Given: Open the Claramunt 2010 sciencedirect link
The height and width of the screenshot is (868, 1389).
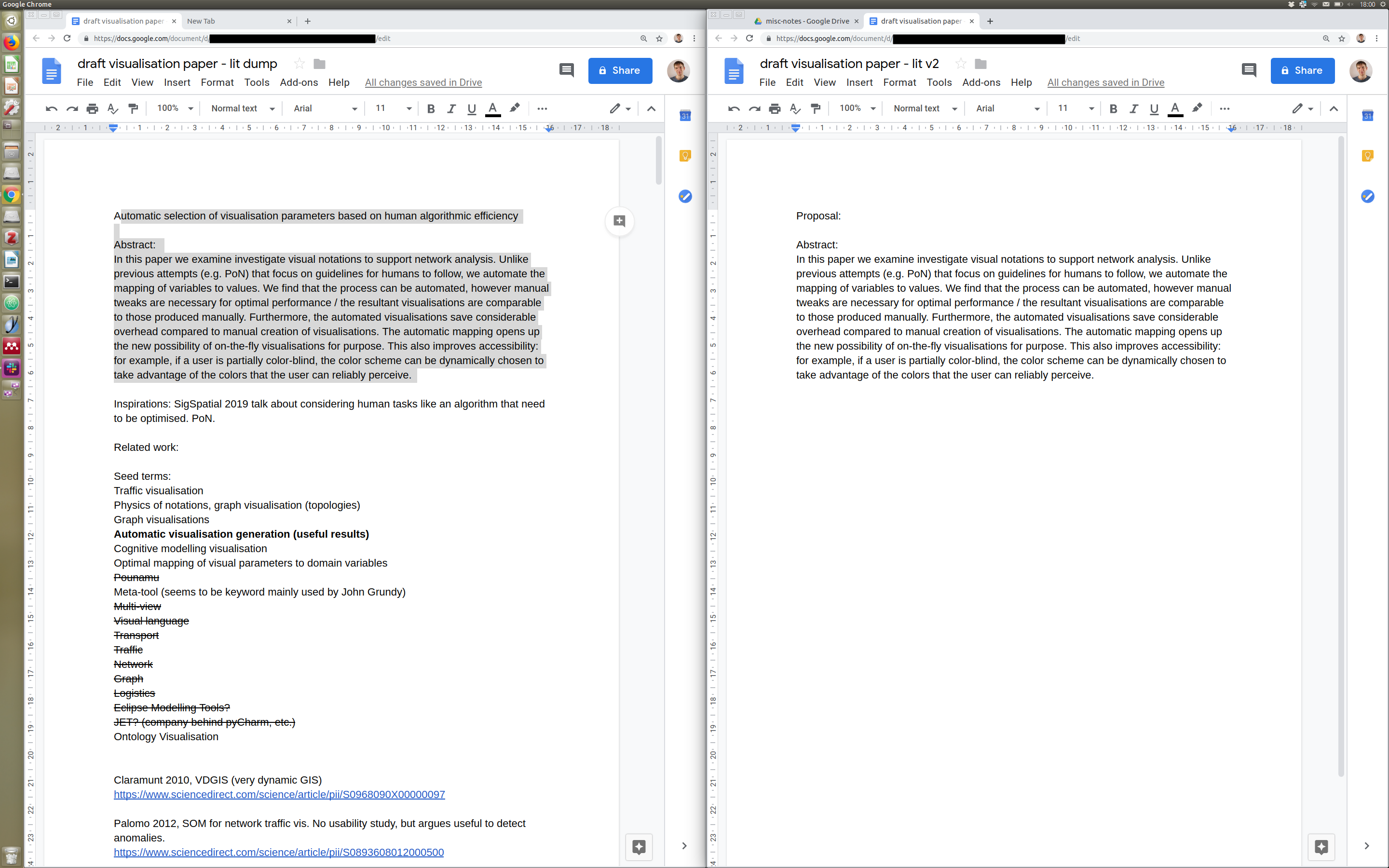Looking at the screenshot, I should coord(279,795).
